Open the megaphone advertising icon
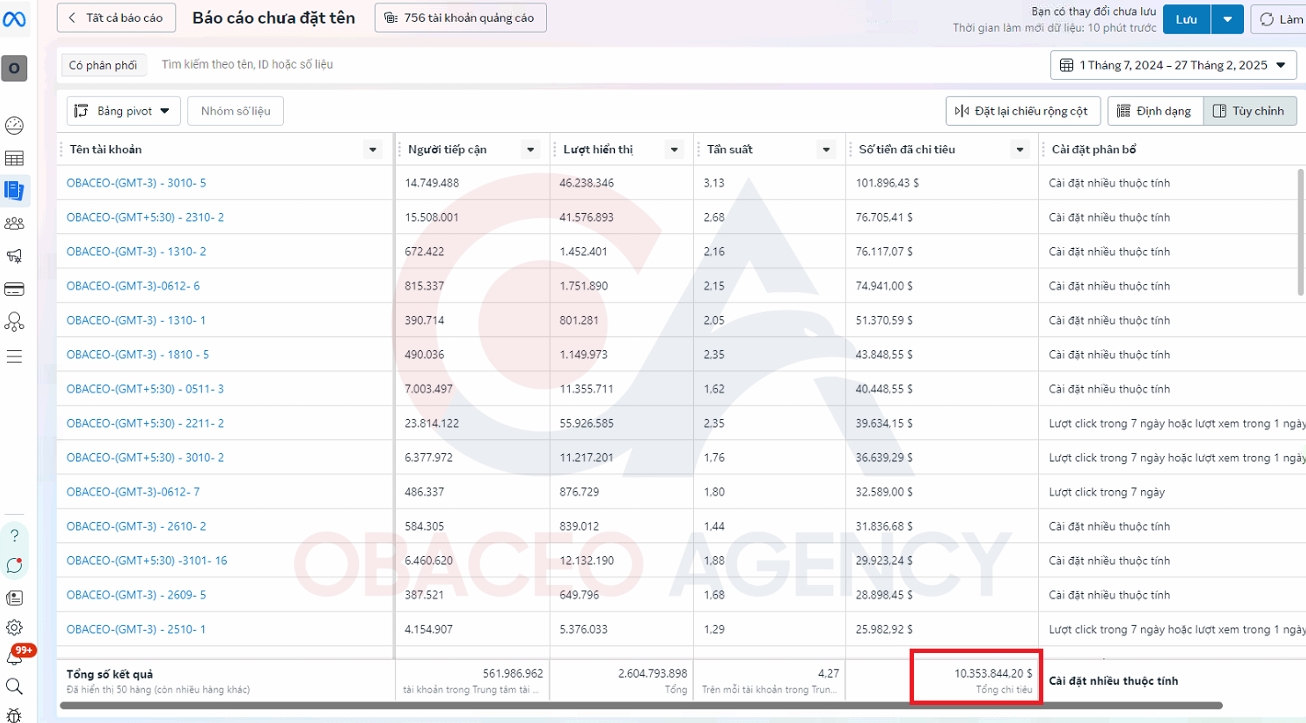 (14, 256)
